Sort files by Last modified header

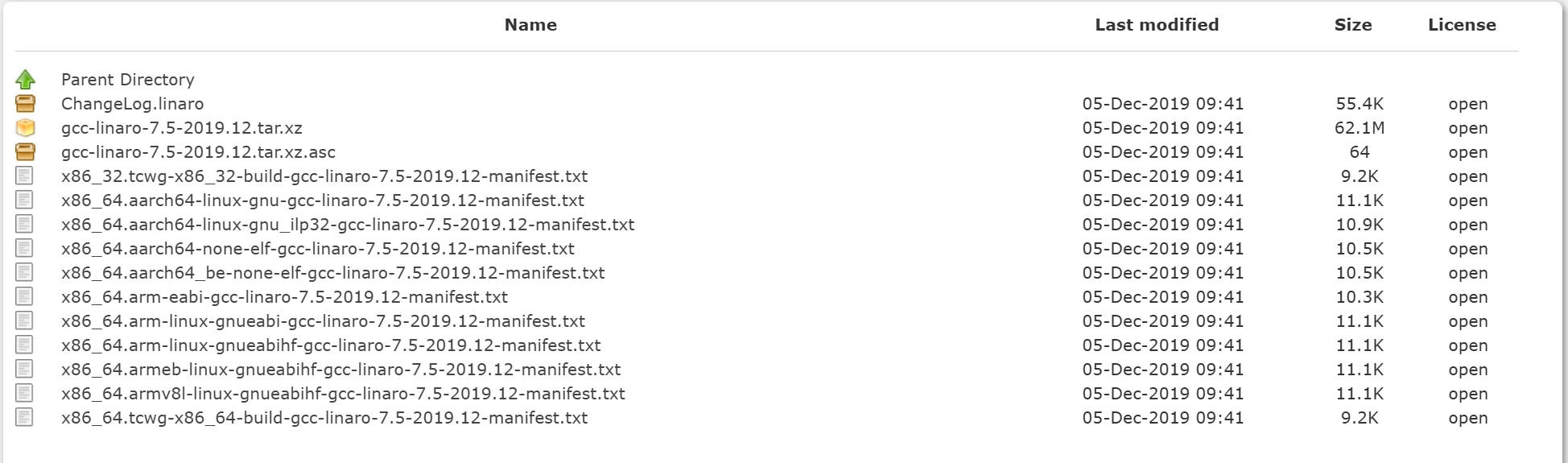click(x=1156, y=25)
